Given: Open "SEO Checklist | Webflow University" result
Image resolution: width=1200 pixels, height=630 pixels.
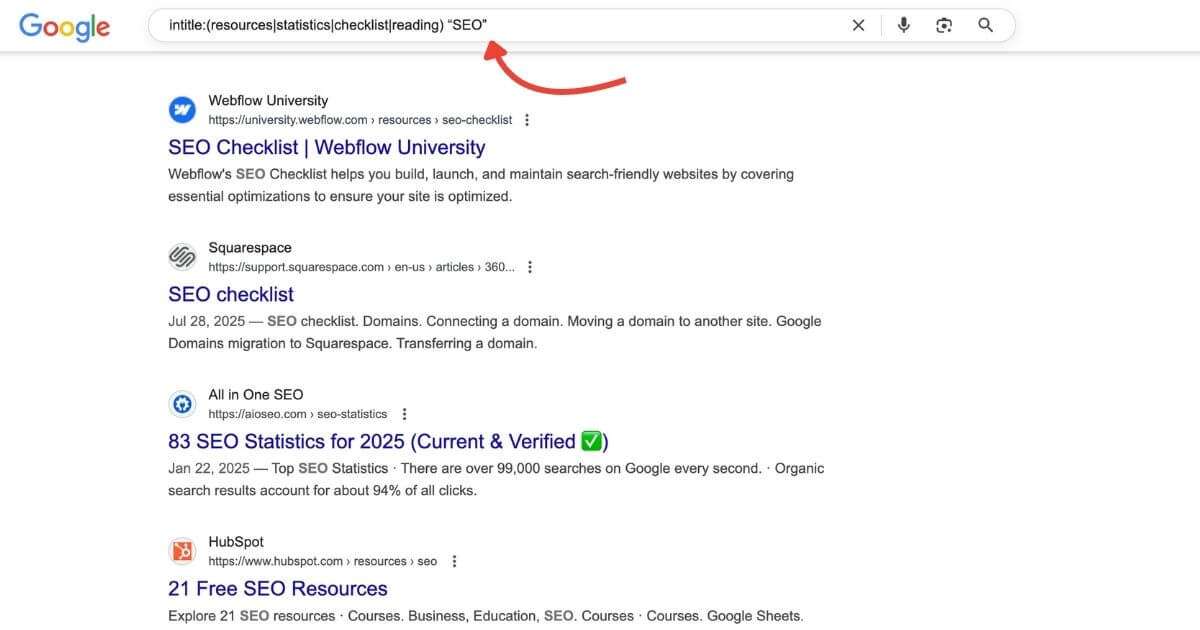Looking at the screenshot, I should 326,147.
